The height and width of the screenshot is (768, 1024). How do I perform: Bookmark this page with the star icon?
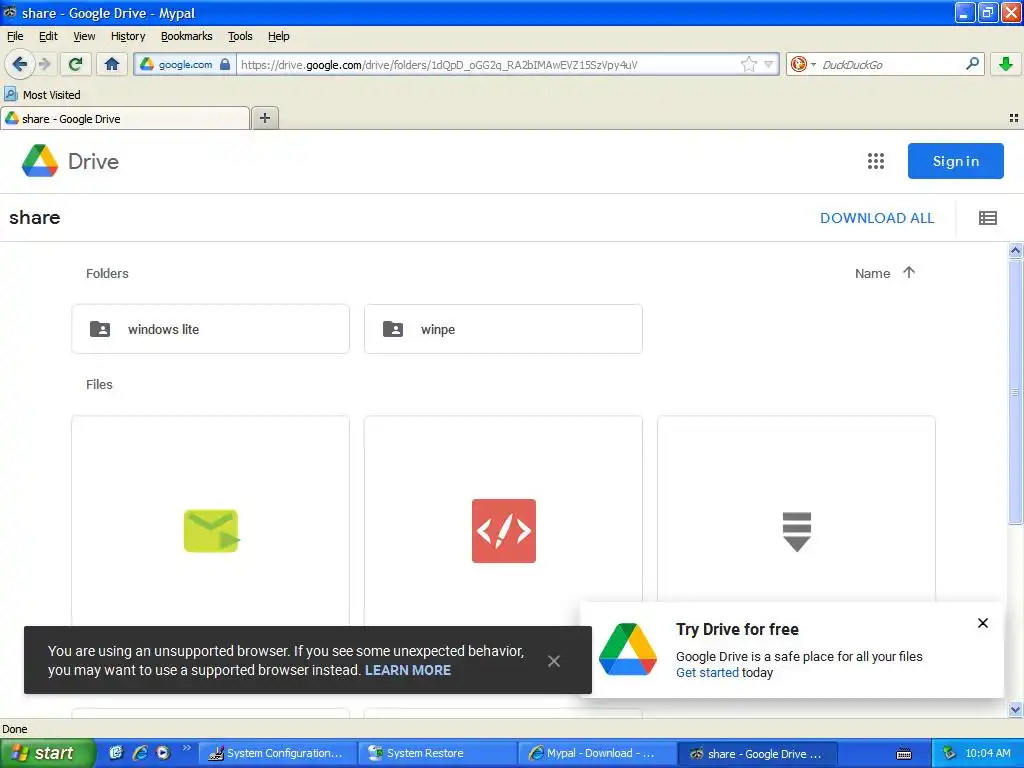(x=748, y=64)
